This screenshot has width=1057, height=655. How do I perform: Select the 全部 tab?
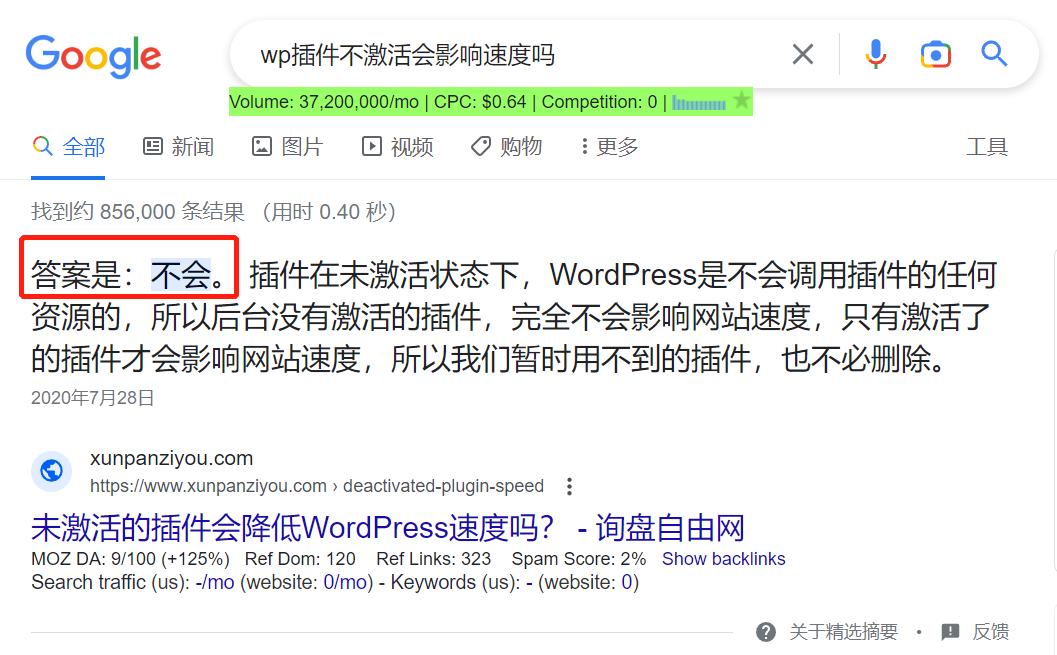click(68, 147)
